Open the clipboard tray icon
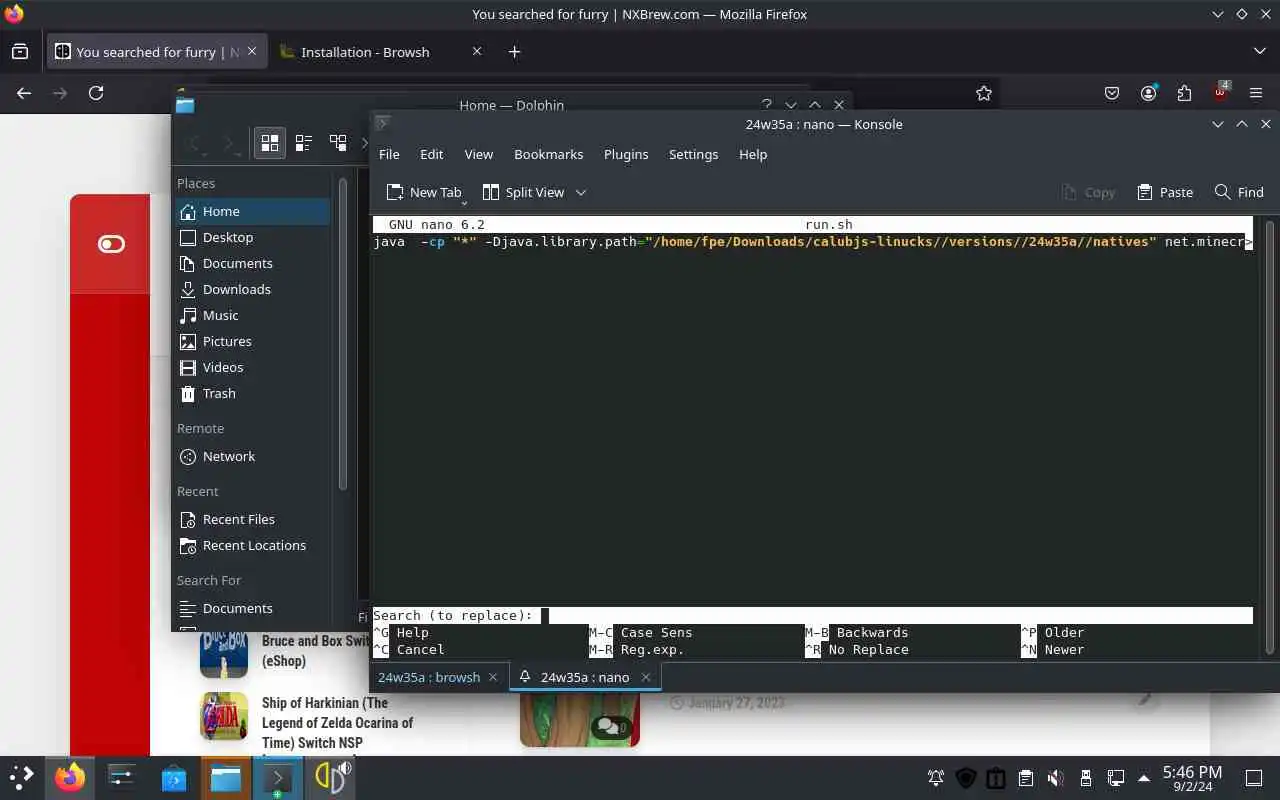The image size is (1280, 800). pos(1025,778)
